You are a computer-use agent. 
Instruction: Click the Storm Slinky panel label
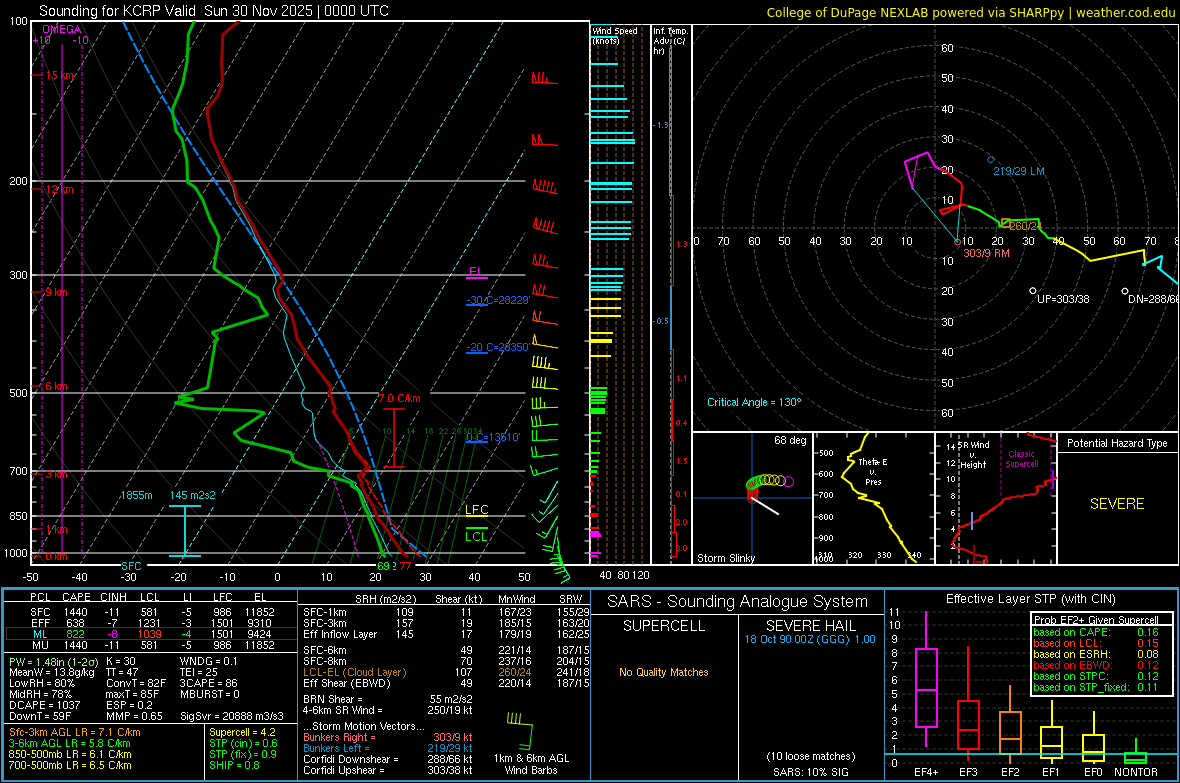point(726,558)
